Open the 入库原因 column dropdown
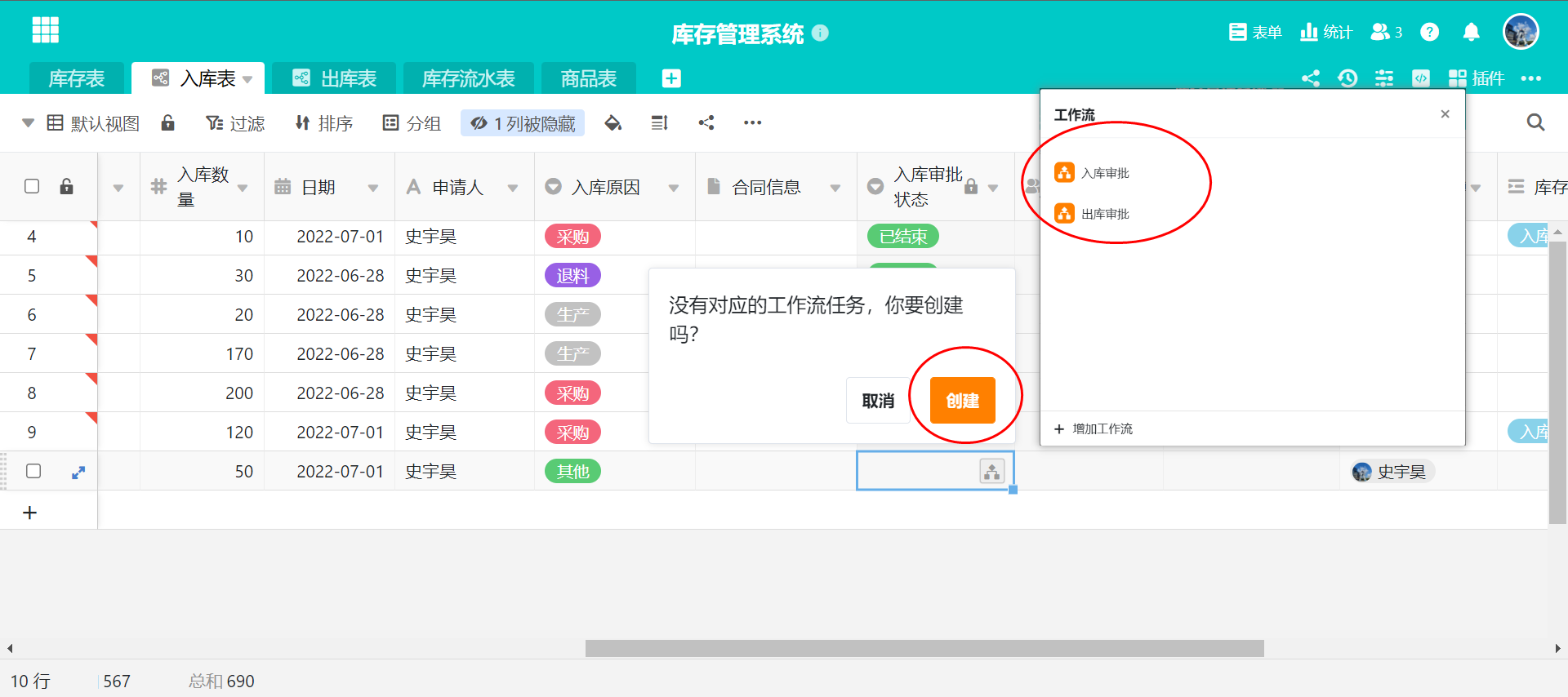This screenshot has width=1568, height=697. pos(674,188)
